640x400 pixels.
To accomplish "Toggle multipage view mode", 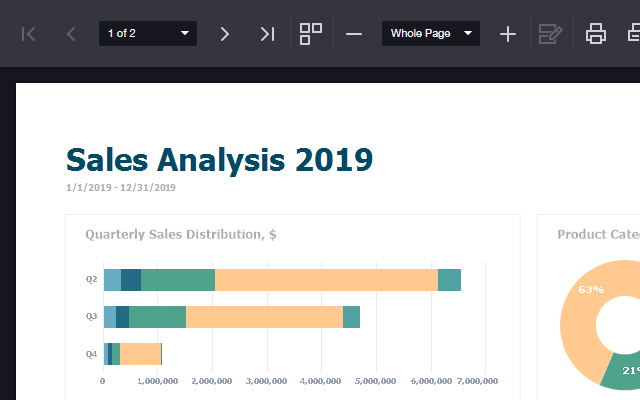I will click(311, 34).
